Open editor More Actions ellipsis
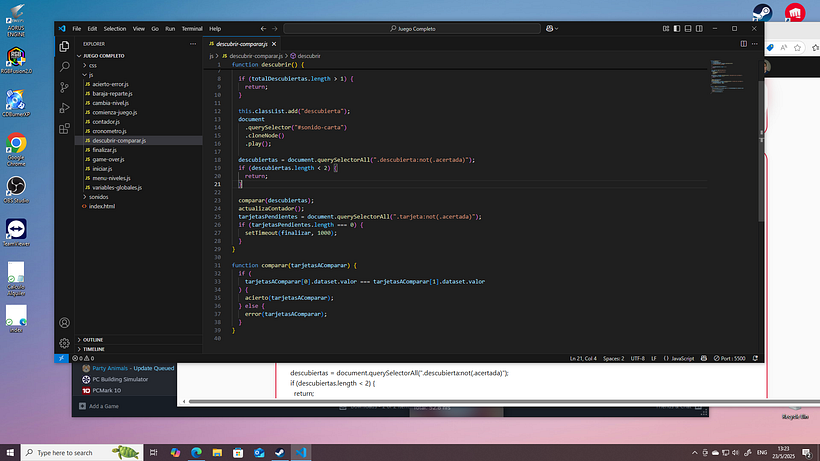Viewport: 820px width, 461px height. 755,44
